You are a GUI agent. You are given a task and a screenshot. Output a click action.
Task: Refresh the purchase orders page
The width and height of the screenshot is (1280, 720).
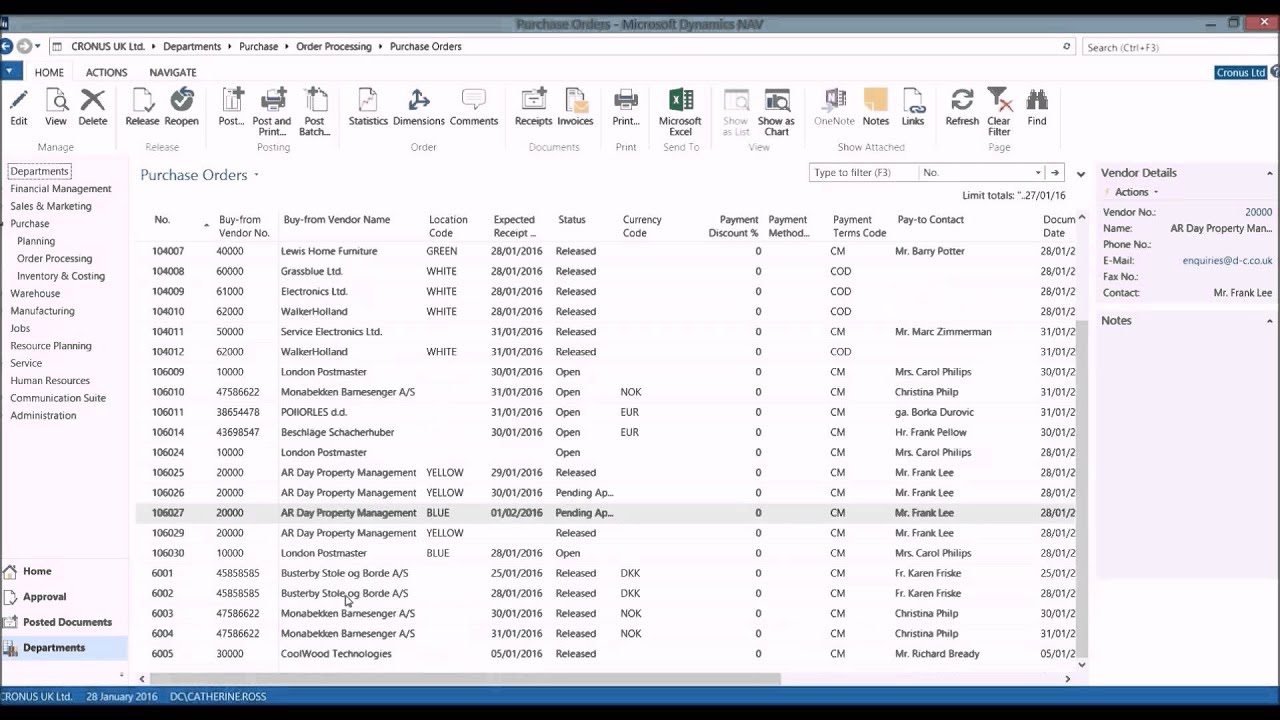point(962,107)
